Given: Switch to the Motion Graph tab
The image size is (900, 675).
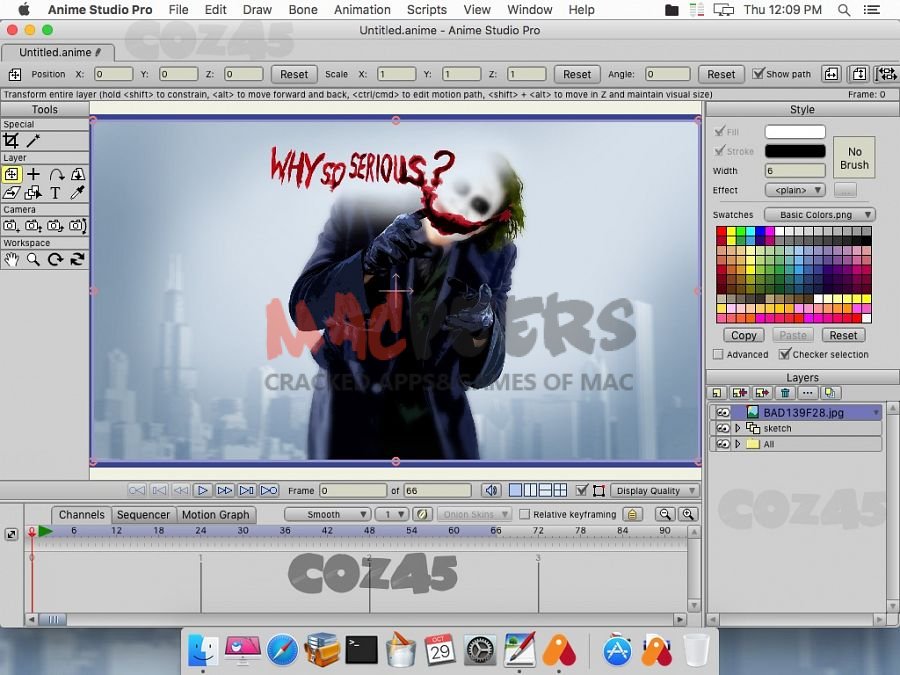Looking at the screenshot, I should (215, 515).
